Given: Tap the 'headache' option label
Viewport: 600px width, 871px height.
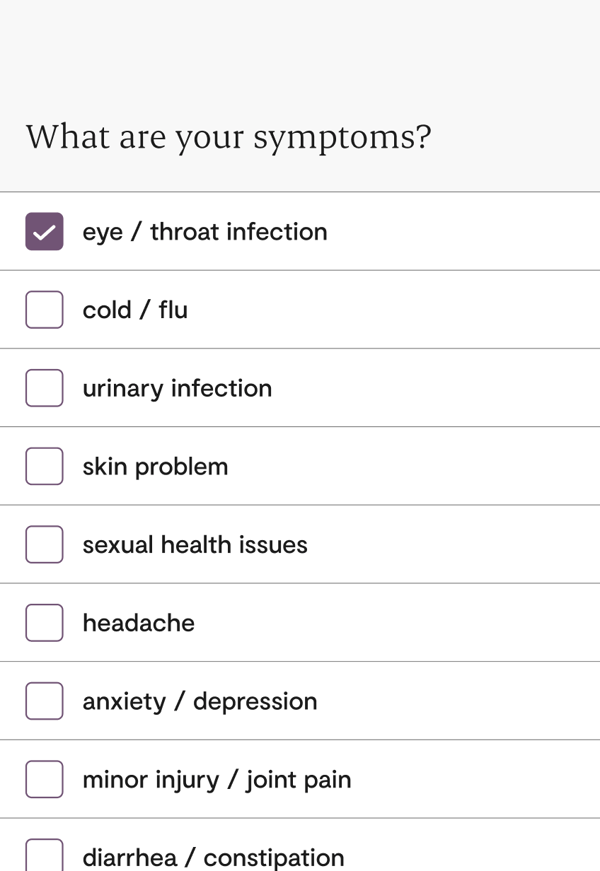Looking at the screenshot, I should tap(138, 623).
